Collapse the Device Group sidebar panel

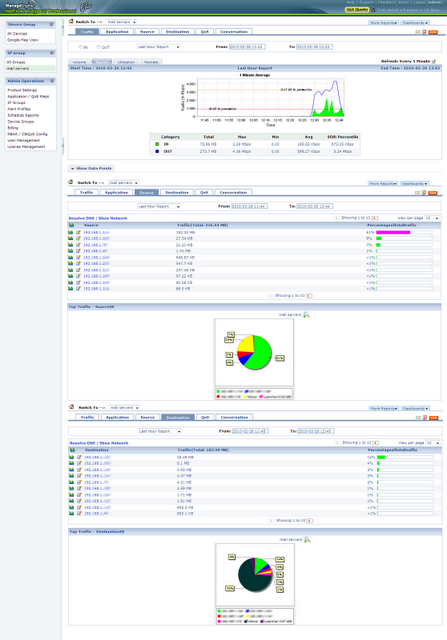tap(51, 24)
